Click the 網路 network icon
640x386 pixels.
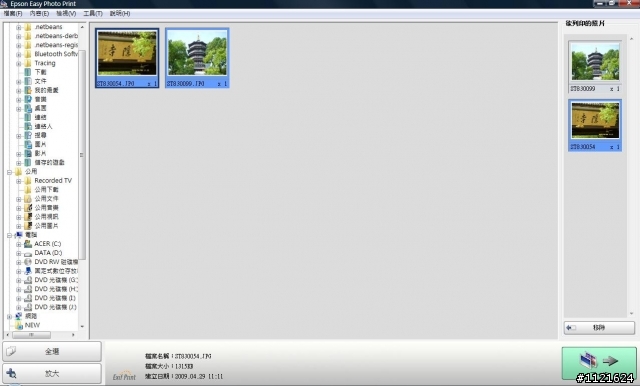19,316
